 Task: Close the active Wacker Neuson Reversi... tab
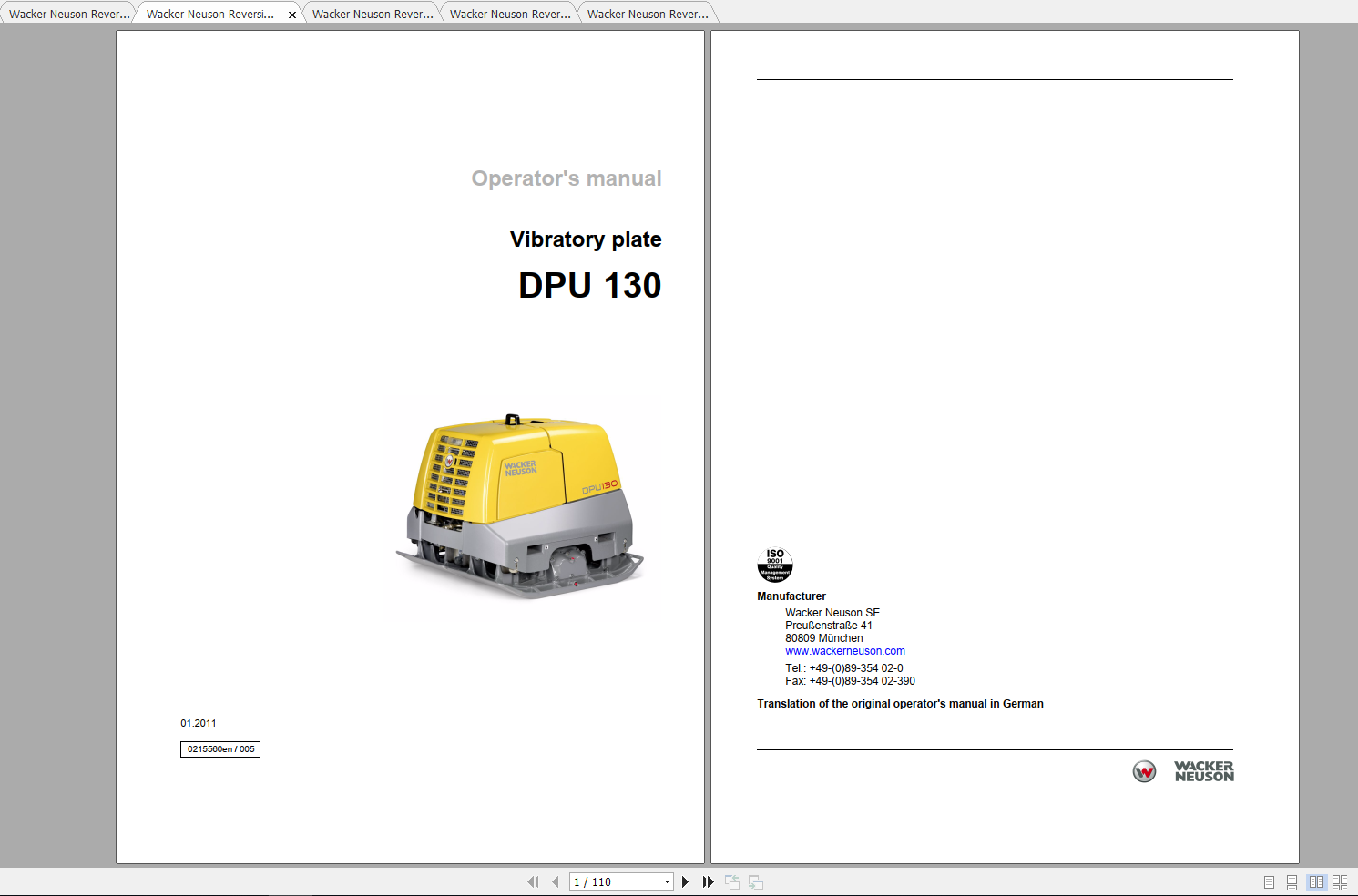tap(292, 15)
